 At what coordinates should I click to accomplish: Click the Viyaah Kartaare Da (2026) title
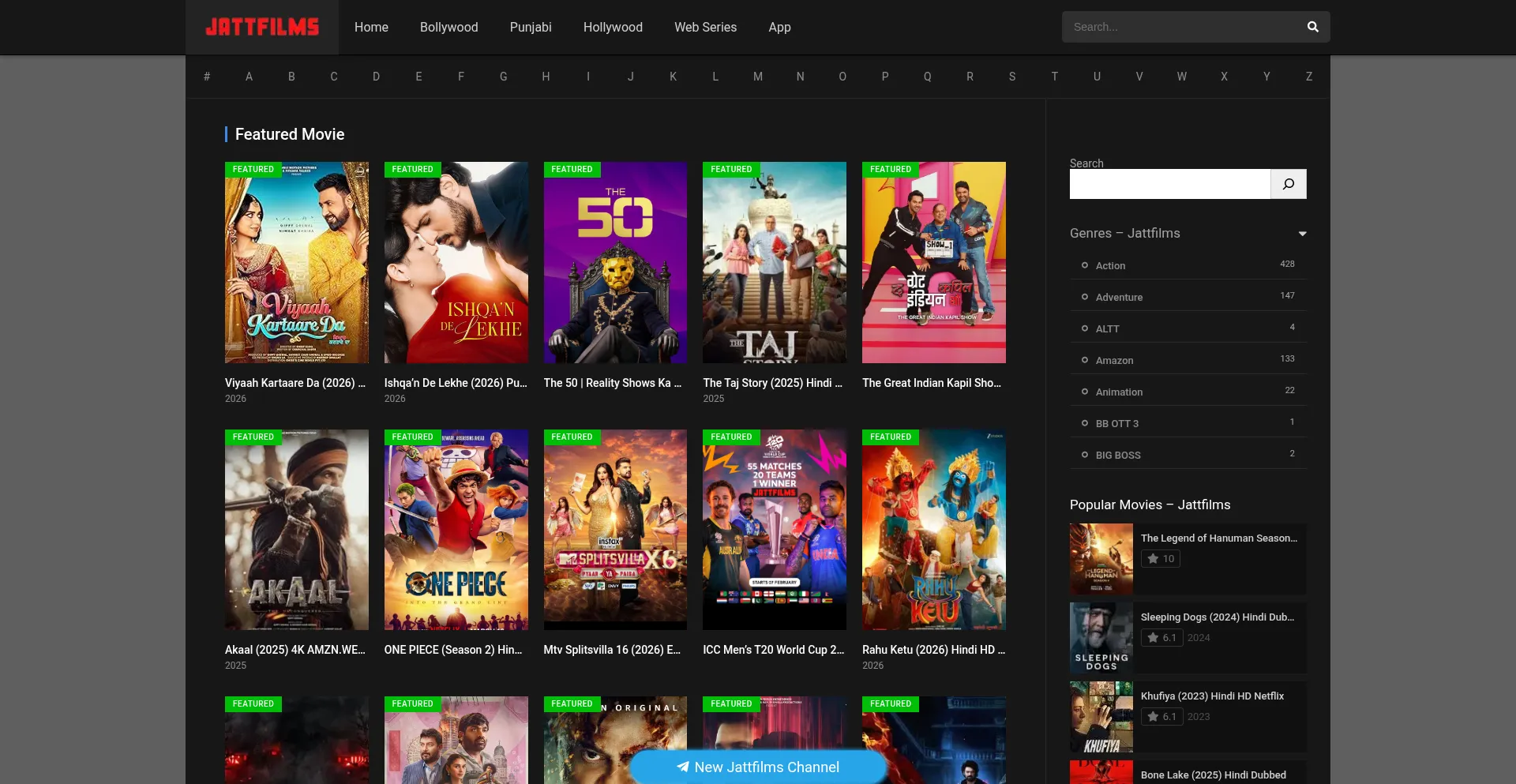point(295,383)
